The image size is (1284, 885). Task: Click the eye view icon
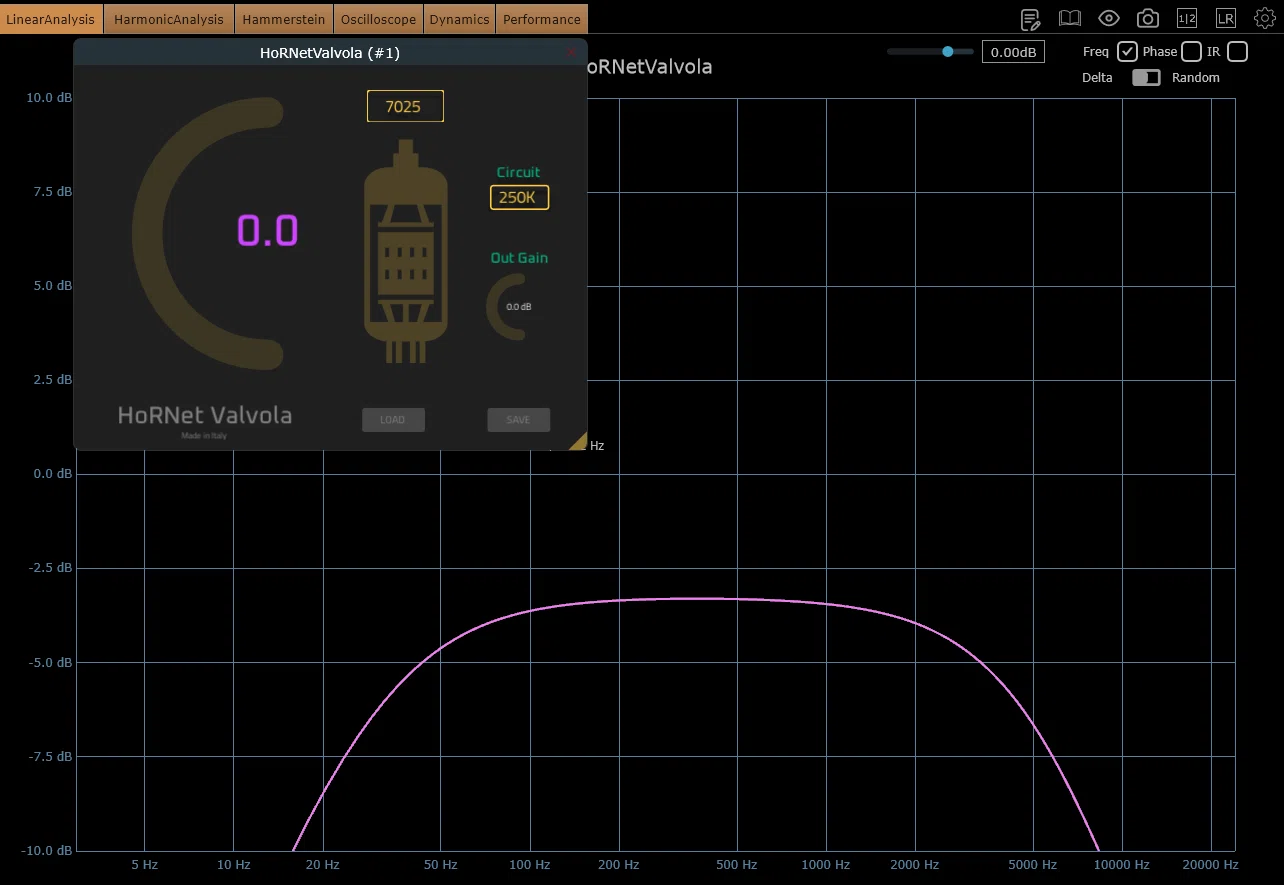1109,19
